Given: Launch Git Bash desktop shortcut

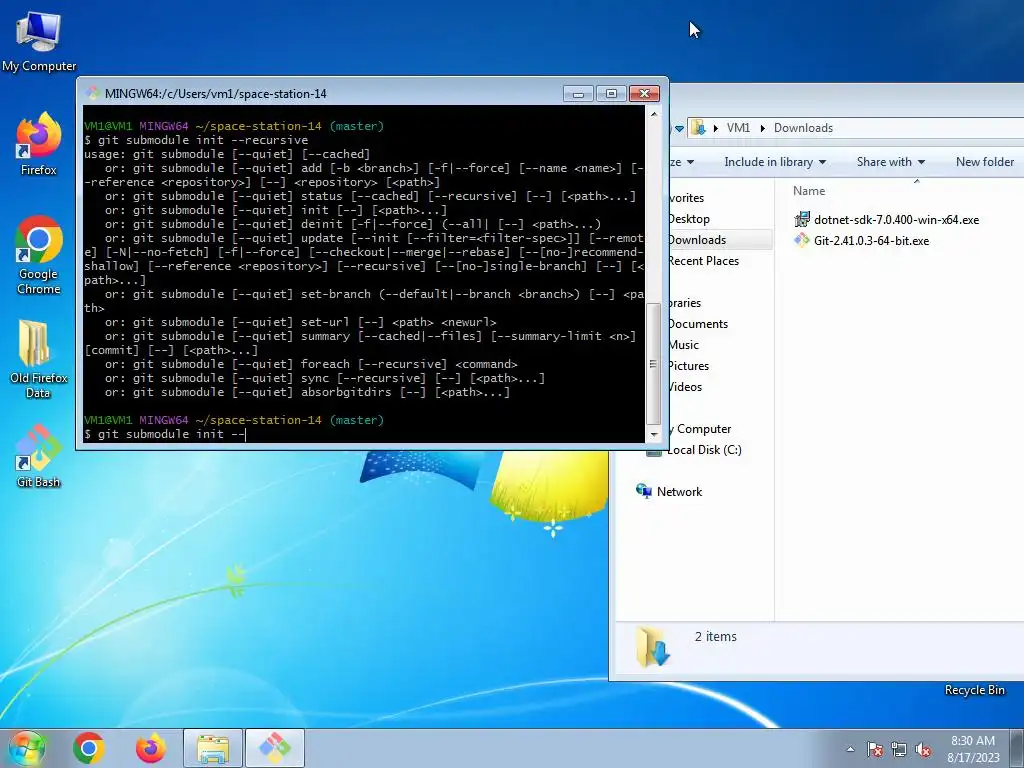Looking at the screenshot, I should (39, 456).
